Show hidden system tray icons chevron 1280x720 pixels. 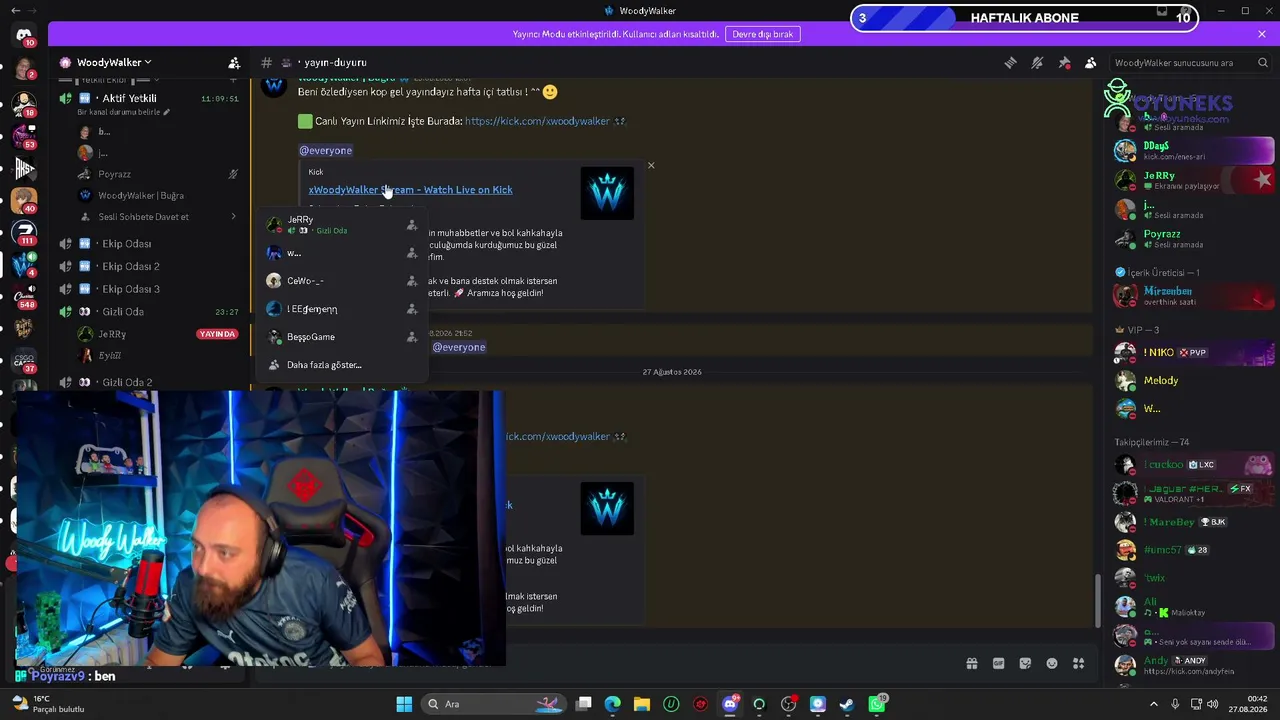[1153, 704]
